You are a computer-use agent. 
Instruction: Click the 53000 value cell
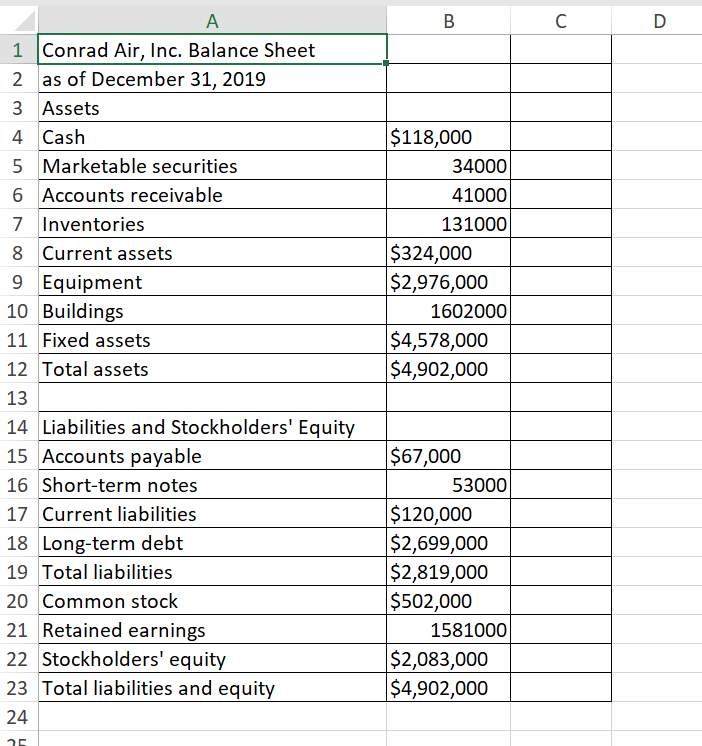tap(448, 484)
